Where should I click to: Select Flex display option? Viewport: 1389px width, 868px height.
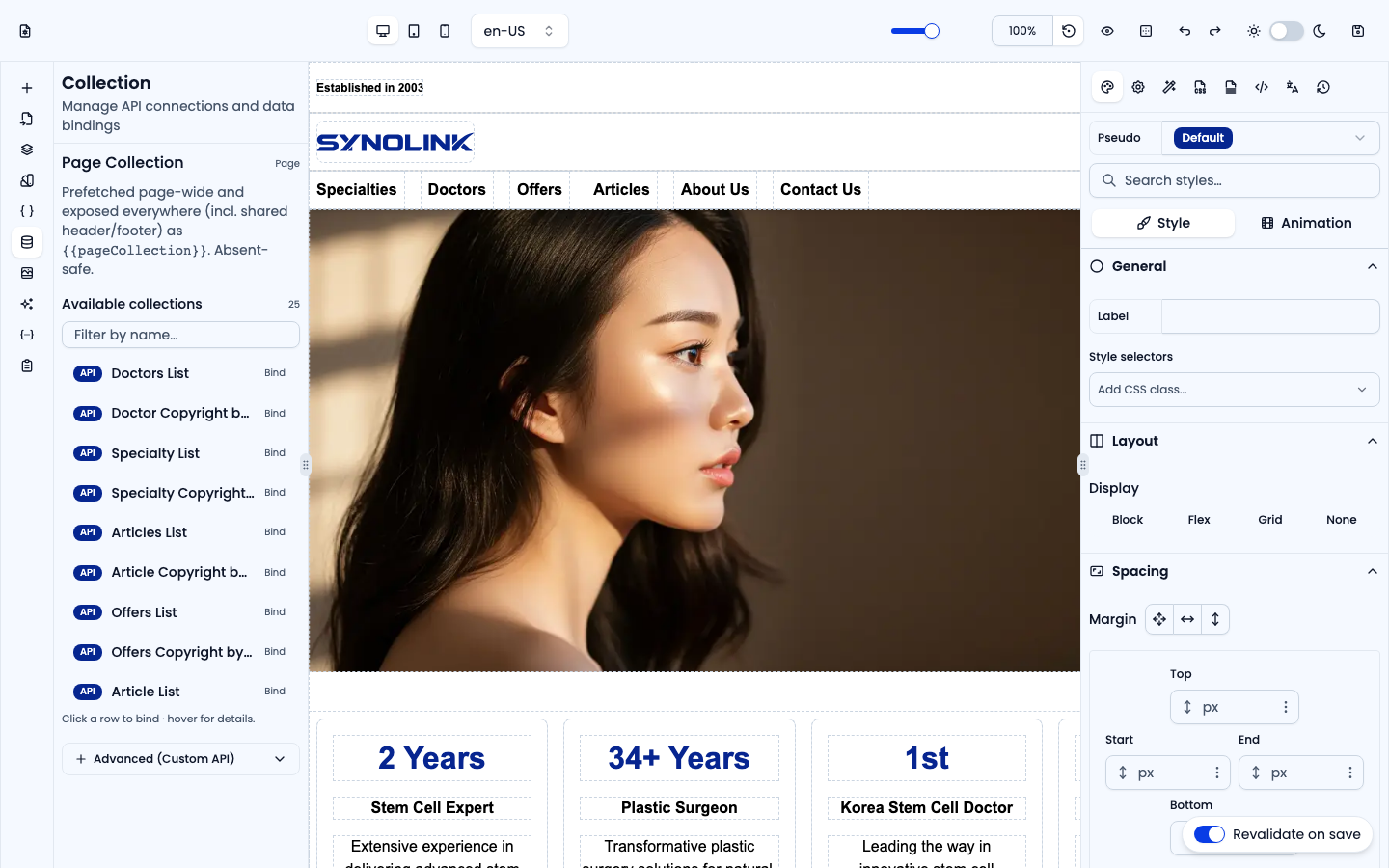(1199, 520)
